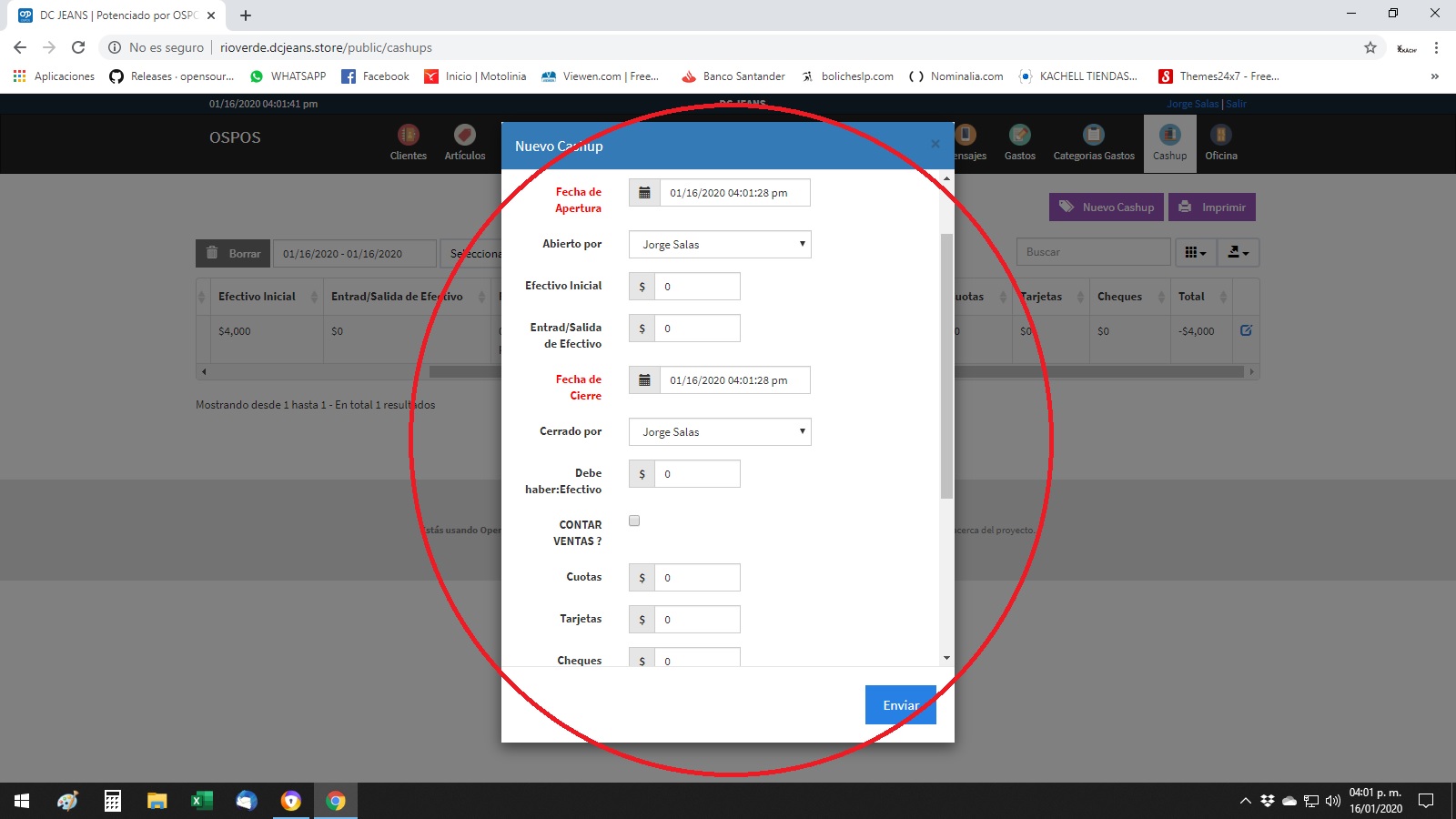
Task: Open the Oficina module icon
Action: pyautogui.click(x=1220, y=141)
